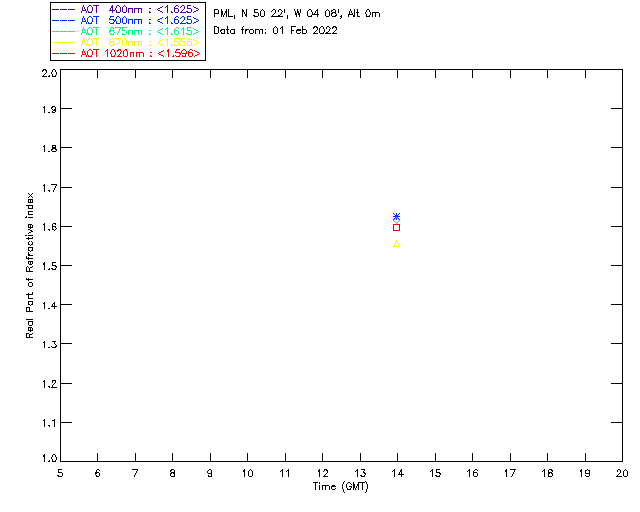This screenshot has width=640, height=512.
Task: Click the 'Real Part of Refractive Index' axis label
Action: click(x=31, y=263)
